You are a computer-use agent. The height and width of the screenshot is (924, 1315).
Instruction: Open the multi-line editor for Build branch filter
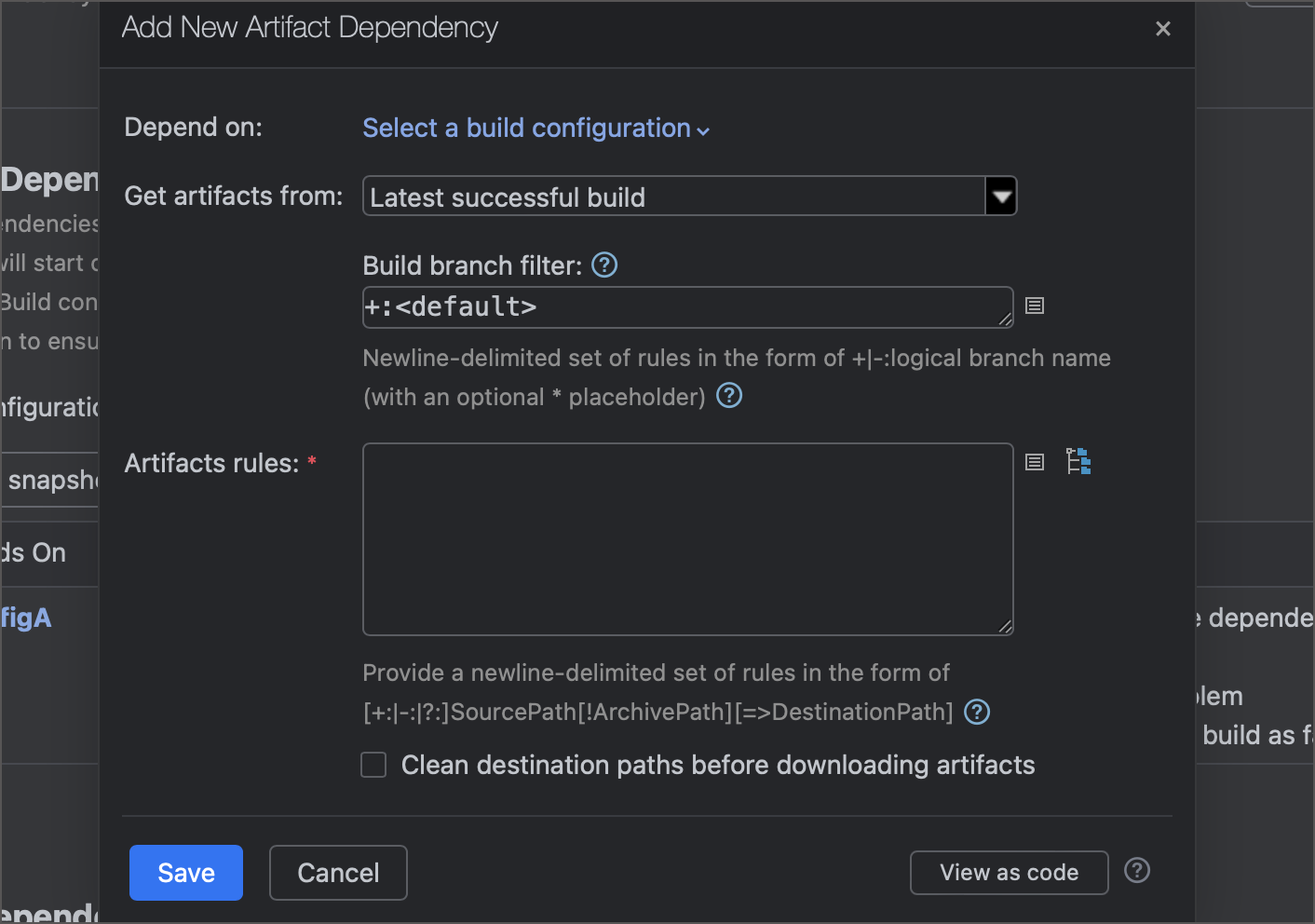[1034, 306]
